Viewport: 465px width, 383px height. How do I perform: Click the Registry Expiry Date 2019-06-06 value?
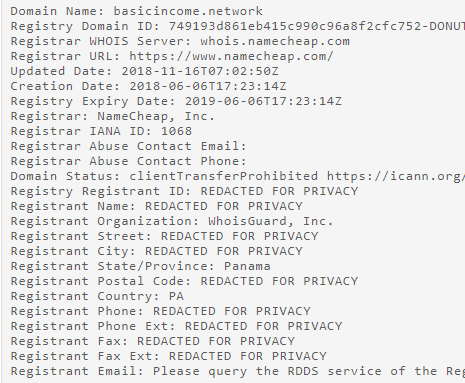pyautogui.click(x=263, y=101)
